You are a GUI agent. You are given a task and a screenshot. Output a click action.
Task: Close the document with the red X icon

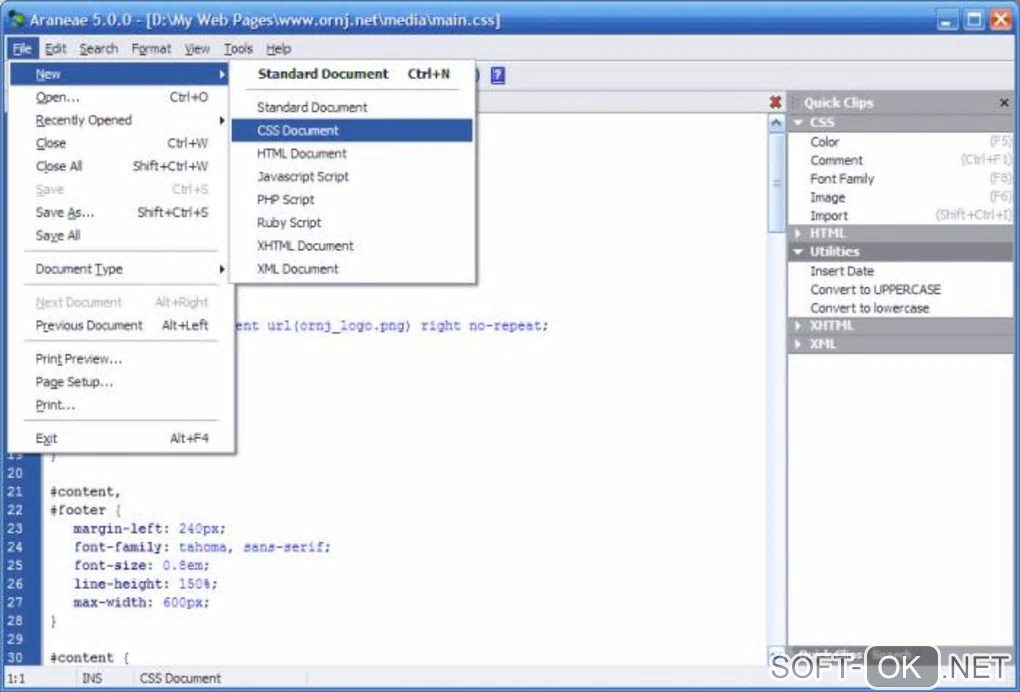tap(775, 102)
